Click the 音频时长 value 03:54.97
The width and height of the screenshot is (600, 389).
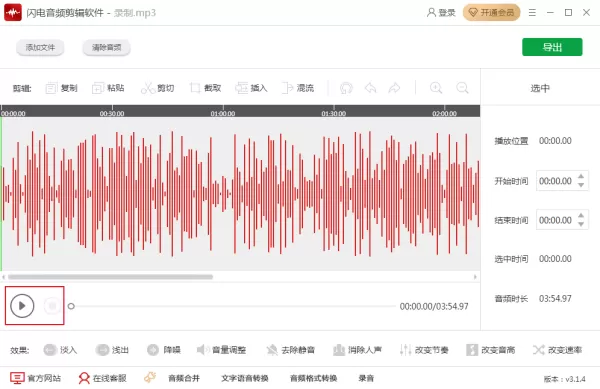click(555, 298)
